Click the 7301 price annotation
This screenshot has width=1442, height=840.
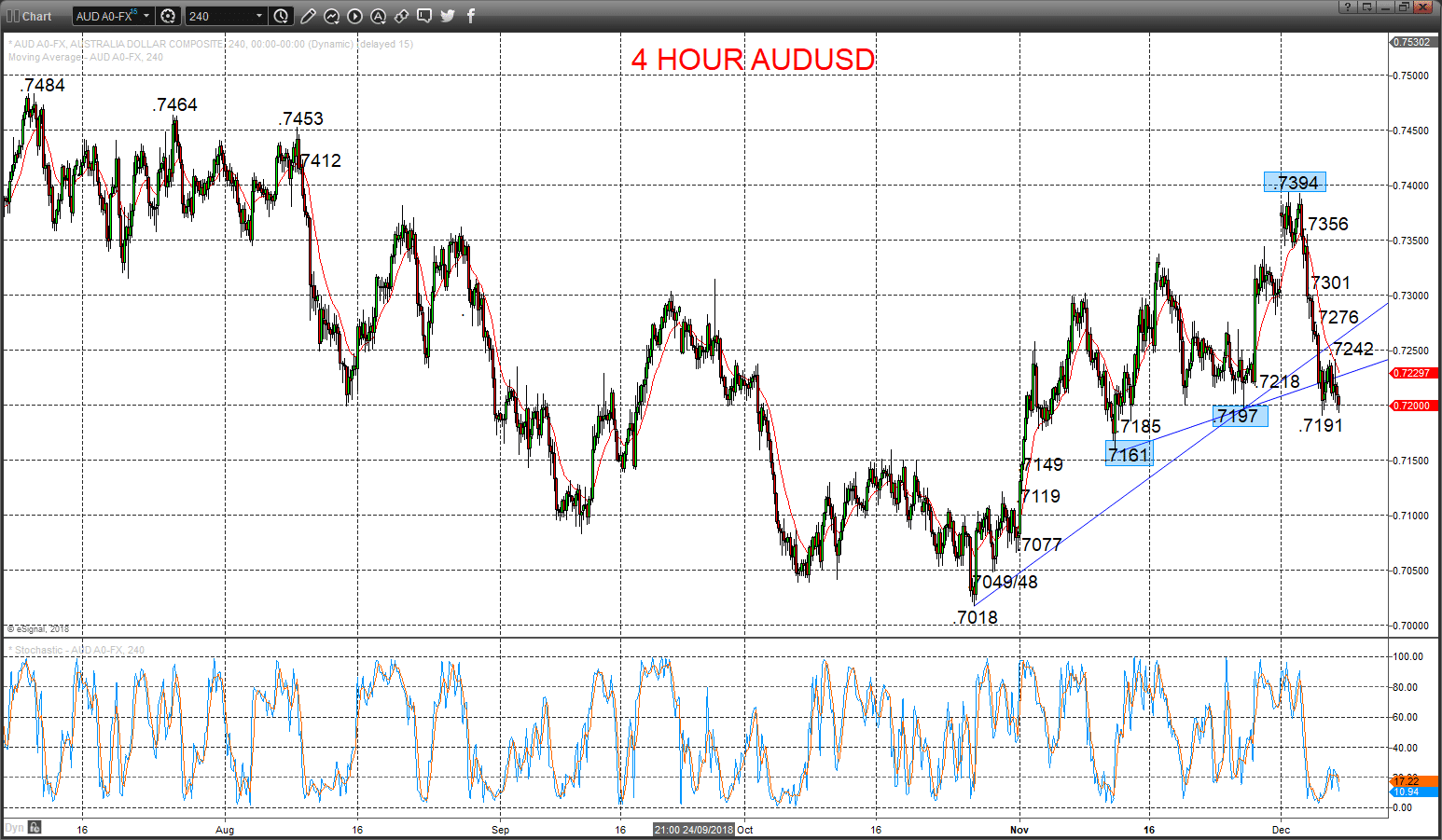[x=1330, y=282]
